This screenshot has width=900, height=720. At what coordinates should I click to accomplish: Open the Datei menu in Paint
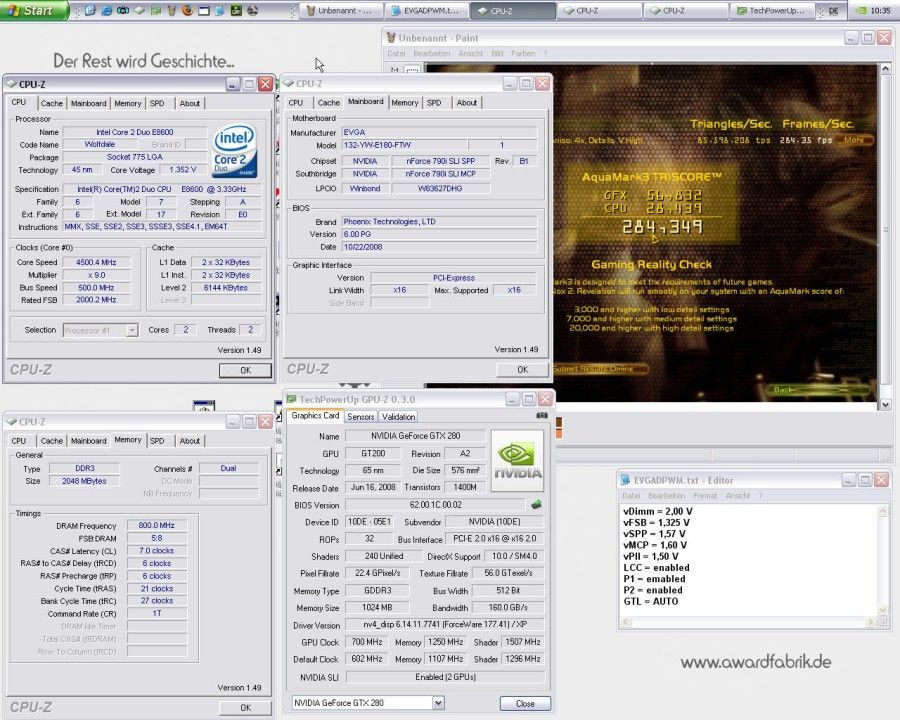pyautogui.click(x=397, y=53)
